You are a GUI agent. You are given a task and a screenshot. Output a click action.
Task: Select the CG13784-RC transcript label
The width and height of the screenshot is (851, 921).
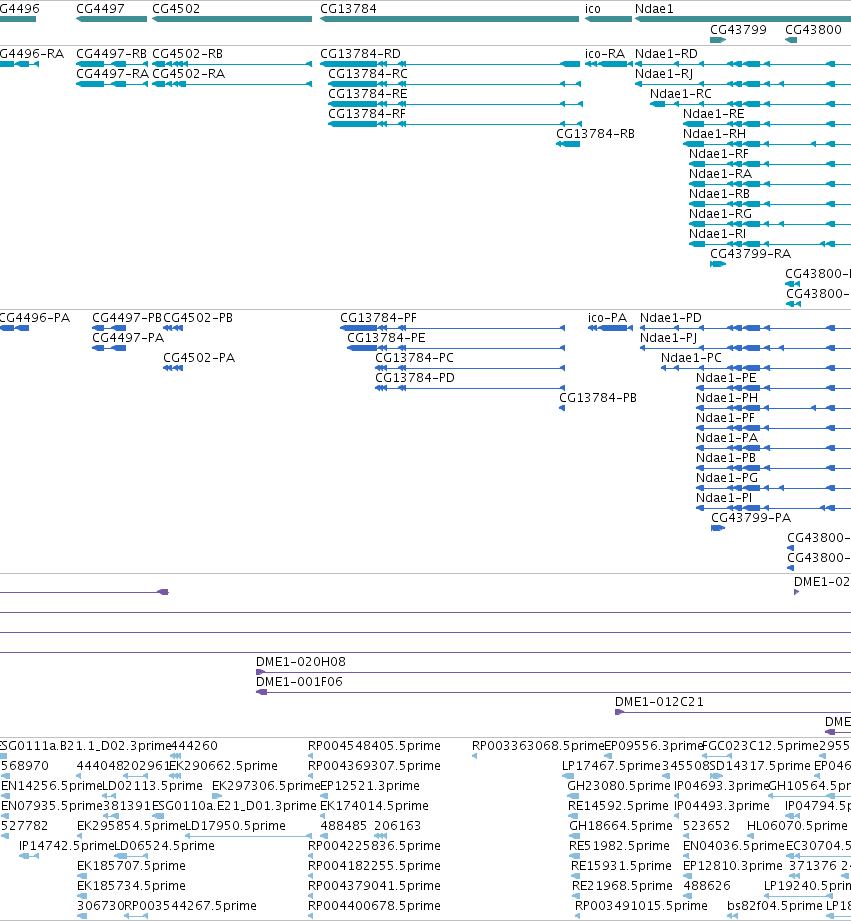(x=368, y=74)
